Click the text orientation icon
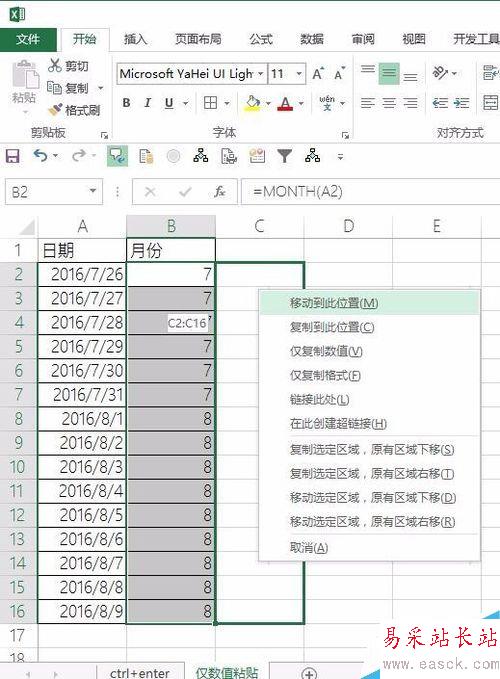The width and height of the screenshot is (500, 679). [x=440, y=73]
